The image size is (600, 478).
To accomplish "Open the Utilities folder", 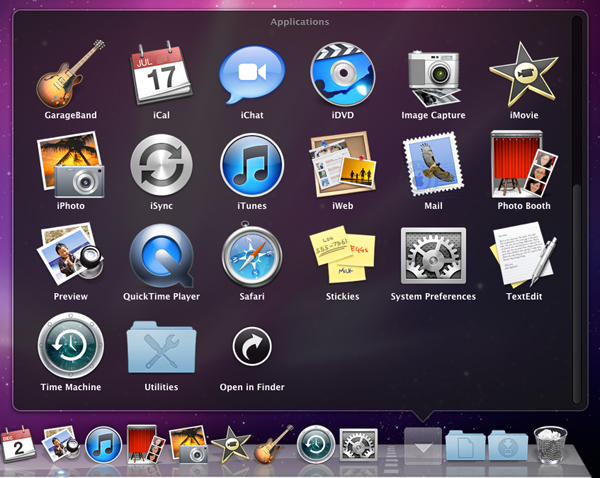I will (x=161, y=347).
